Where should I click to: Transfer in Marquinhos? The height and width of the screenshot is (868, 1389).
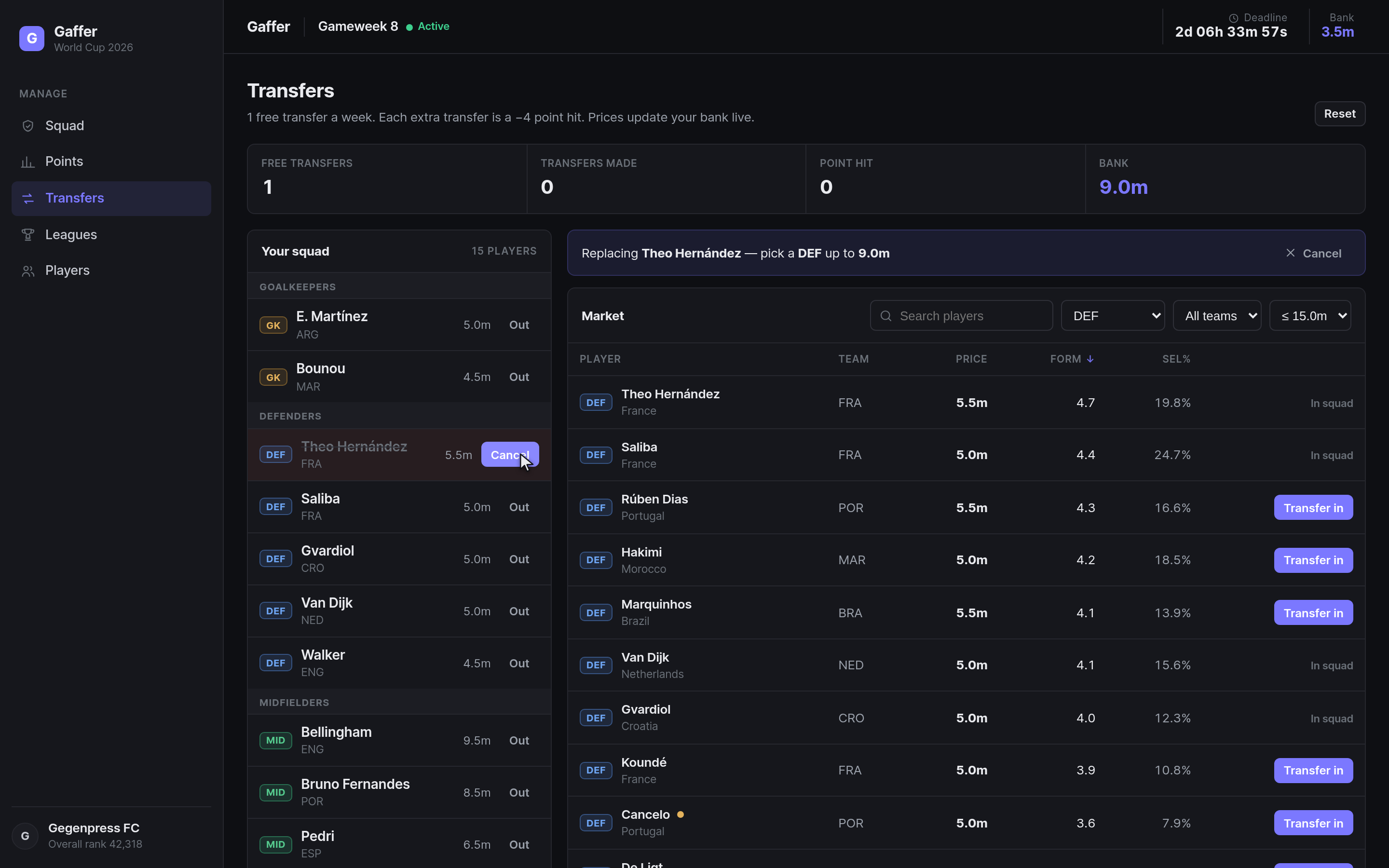click(1313, 612)
